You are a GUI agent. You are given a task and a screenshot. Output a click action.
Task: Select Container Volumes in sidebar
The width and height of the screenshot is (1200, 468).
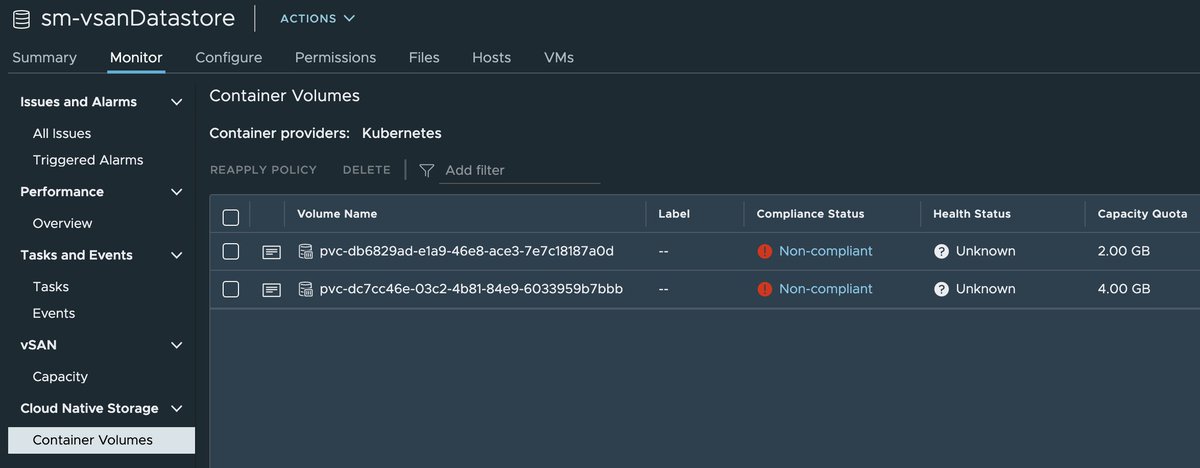click(101, 440)
